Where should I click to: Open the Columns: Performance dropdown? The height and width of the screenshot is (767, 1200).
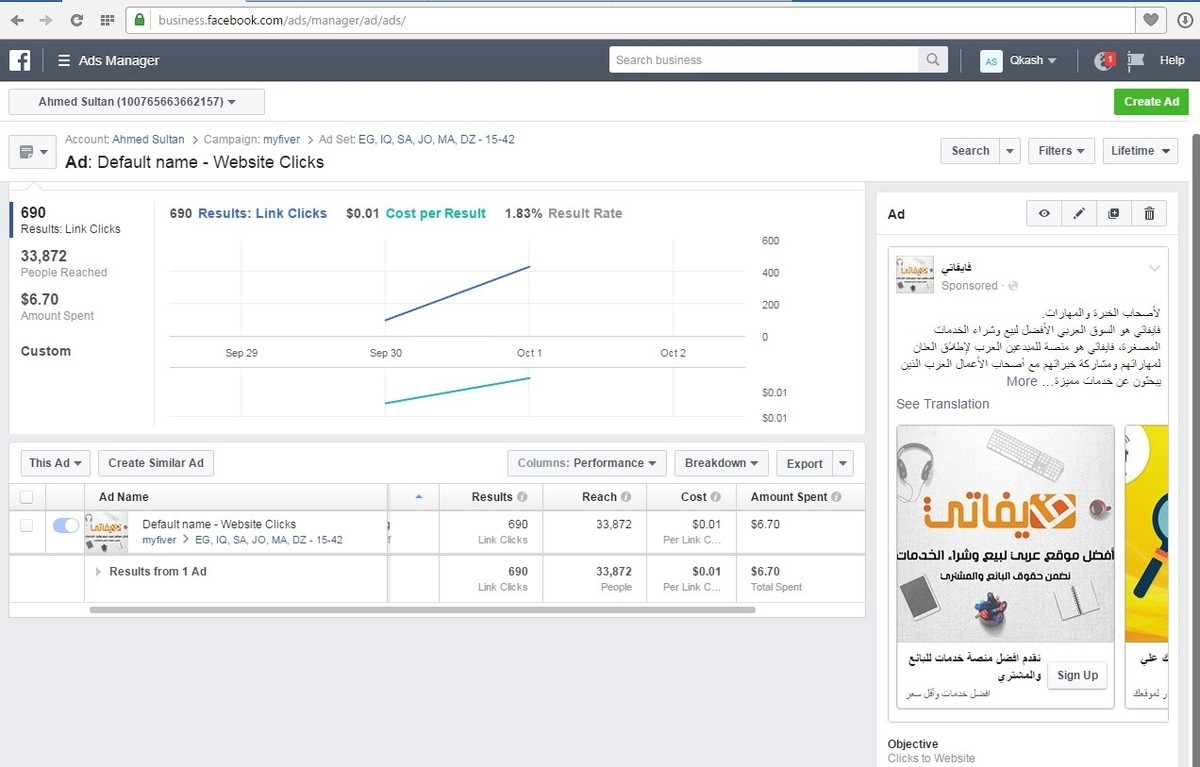(x=586, y=463)
